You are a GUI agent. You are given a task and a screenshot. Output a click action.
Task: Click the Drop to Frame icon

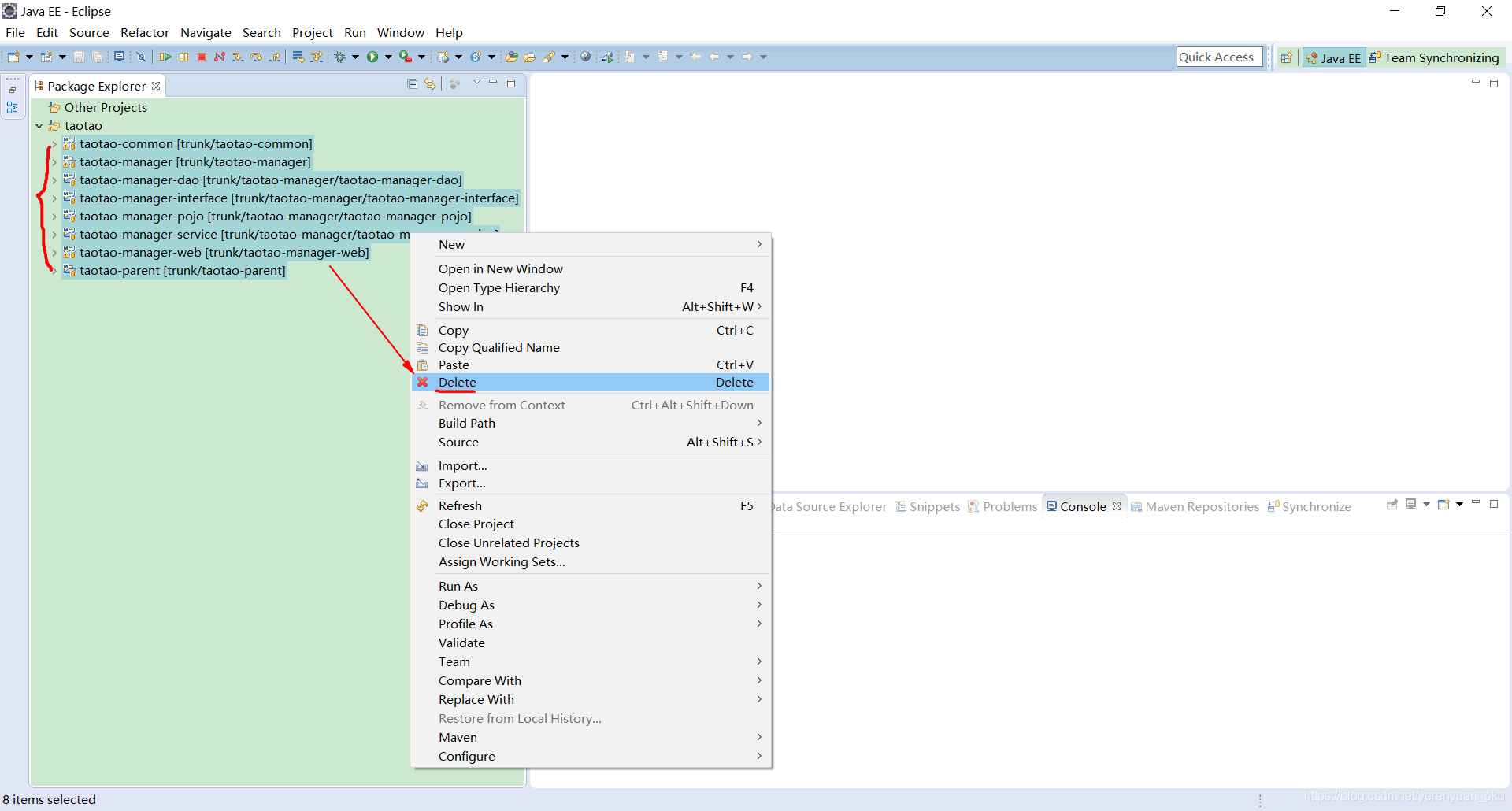[298, 57]
